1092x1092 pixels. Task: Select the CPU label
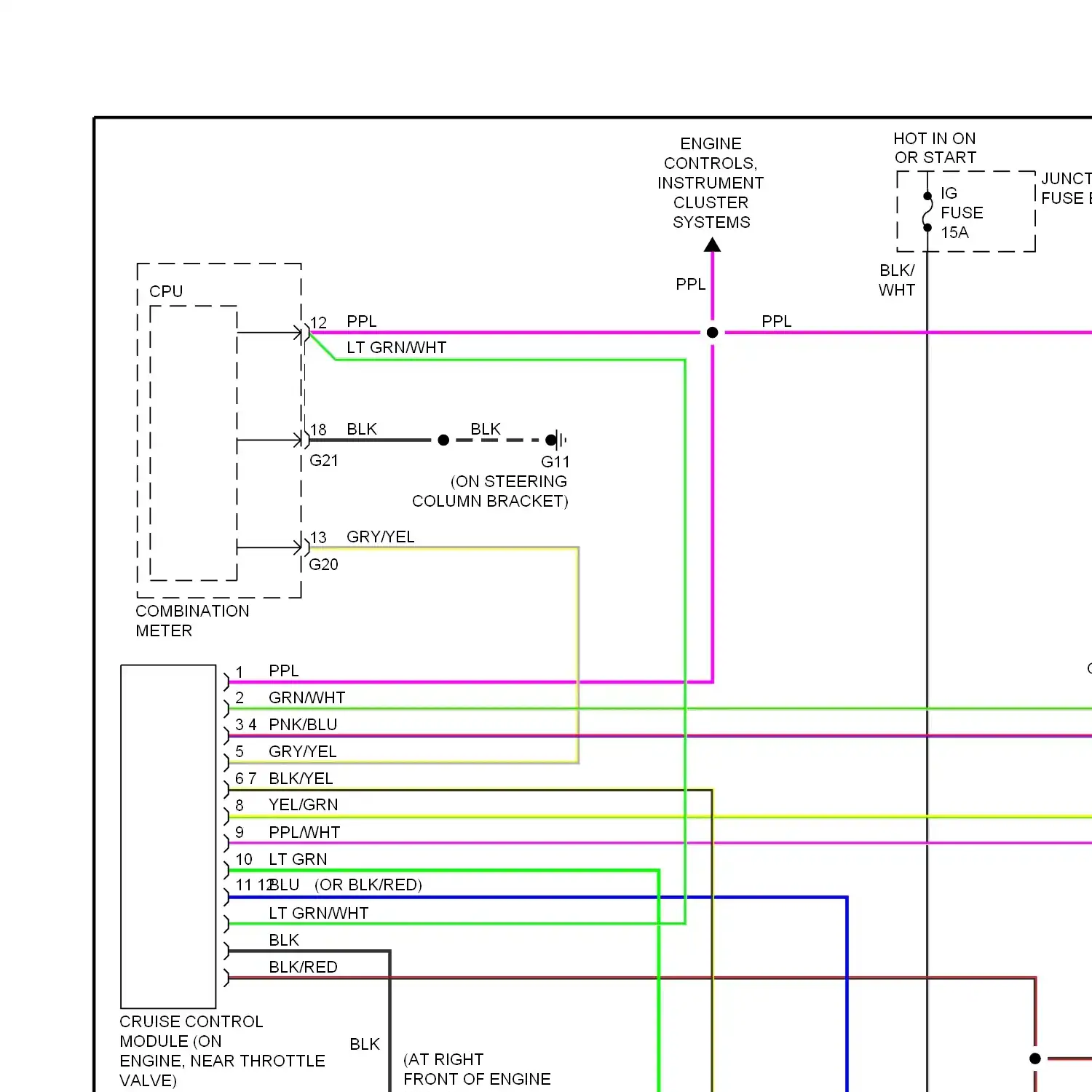[x=166, y=291]
